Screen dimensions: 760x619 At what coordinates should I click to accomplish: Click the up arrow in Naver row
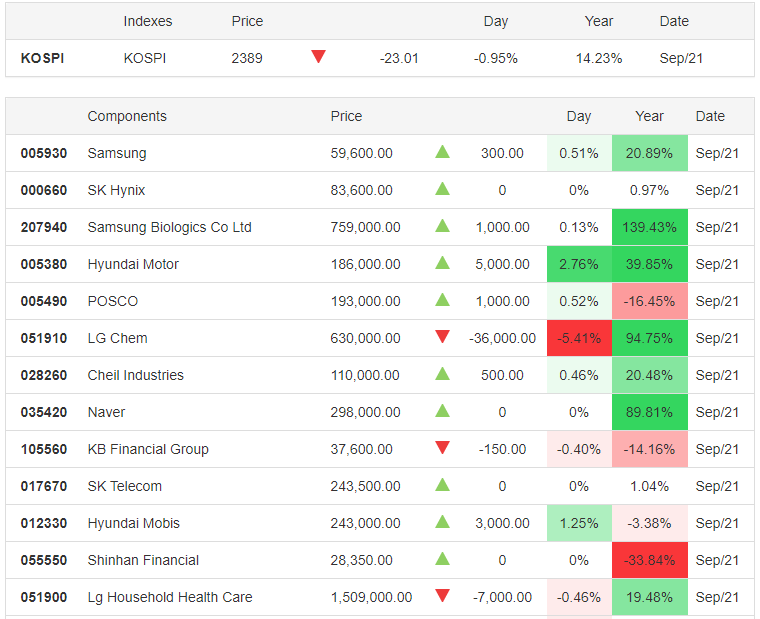pyautogui.click(x=443, y=411)
